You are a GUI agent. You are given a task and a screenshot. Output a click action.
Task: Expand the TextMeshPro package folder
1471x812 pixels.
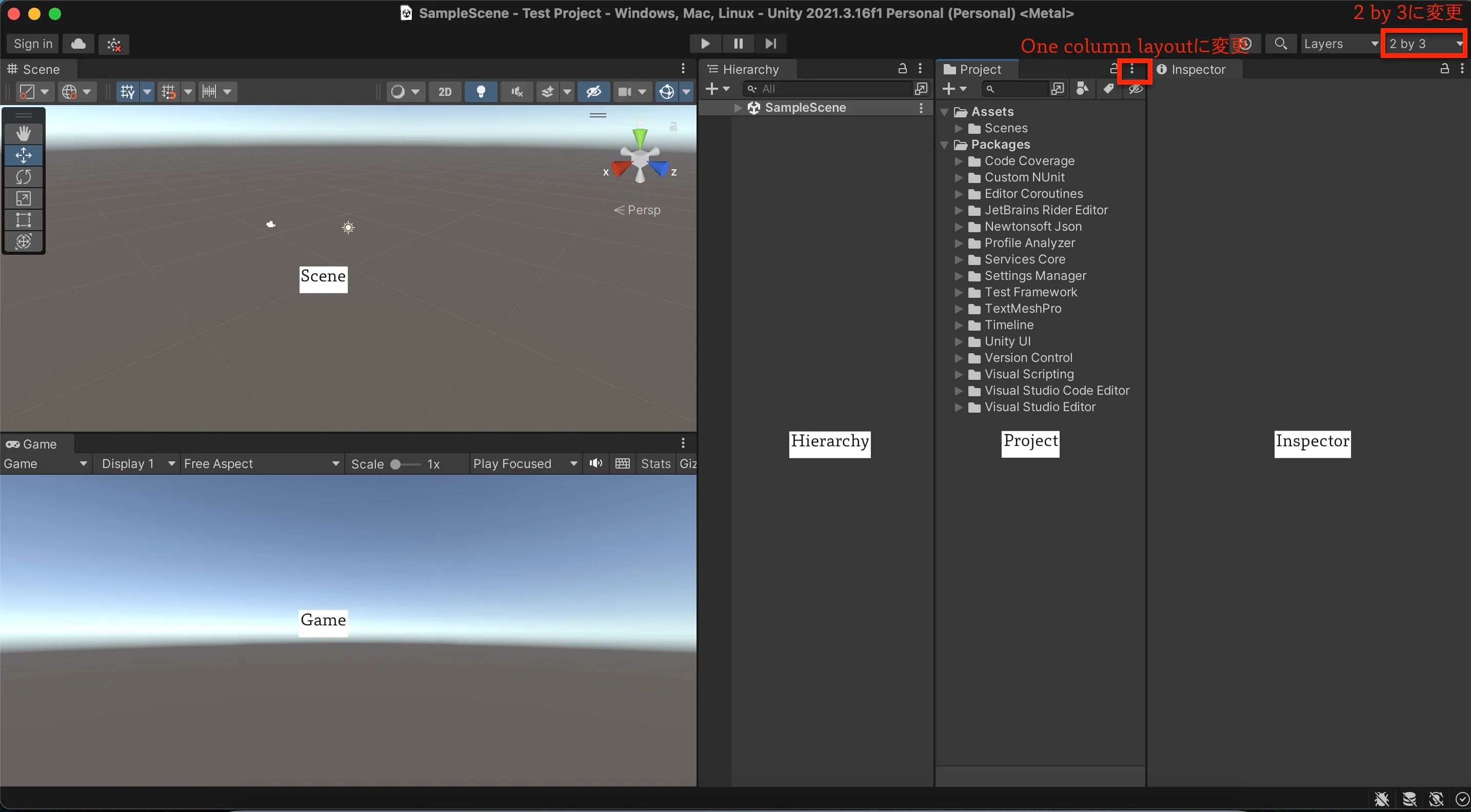(959, 309)
